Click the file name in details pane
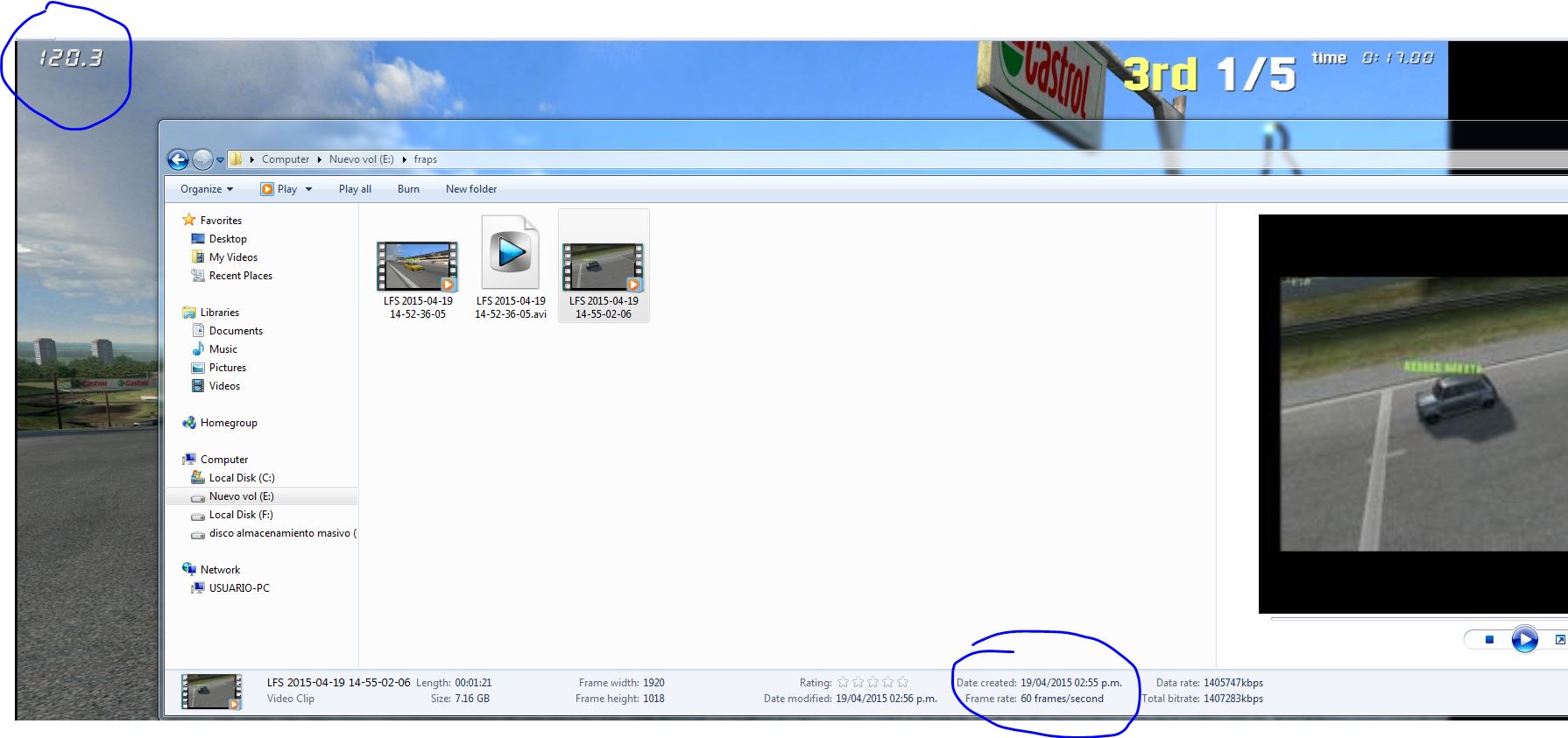The height and width of the screenshot is (738, 1568). (338, 683)
